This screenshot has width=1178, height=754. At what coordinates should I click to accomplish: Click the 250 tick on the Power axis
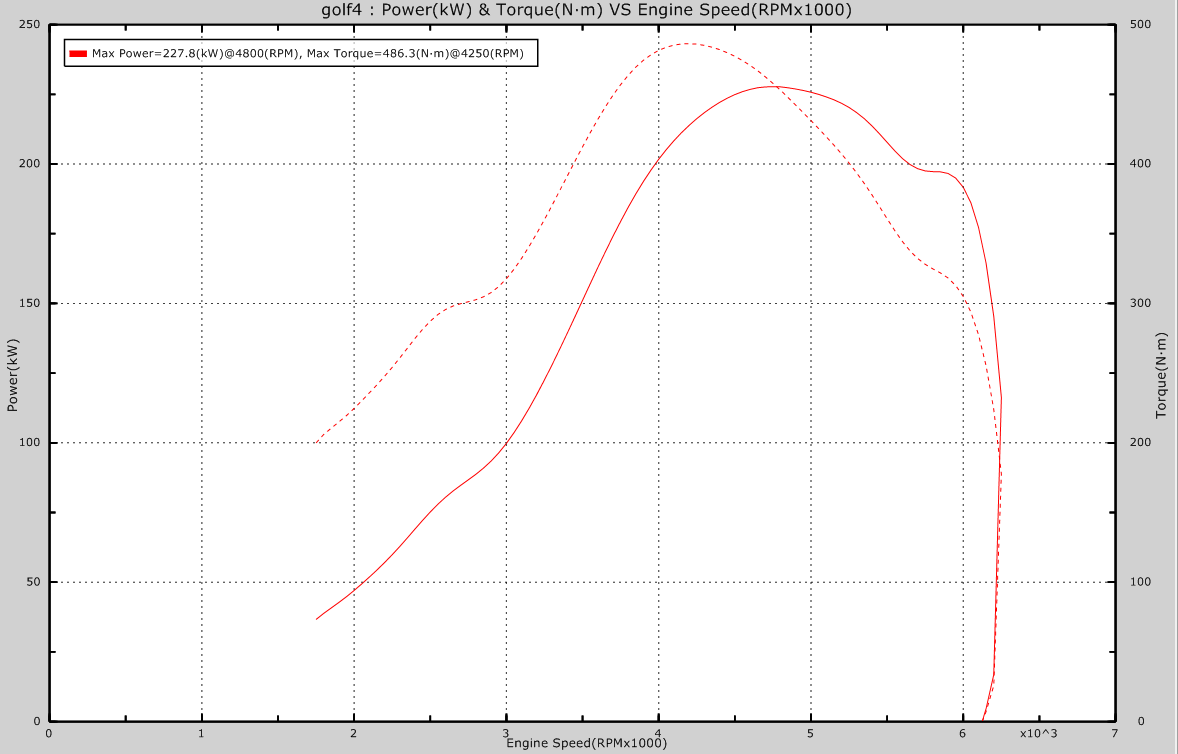tap(30, 25)
